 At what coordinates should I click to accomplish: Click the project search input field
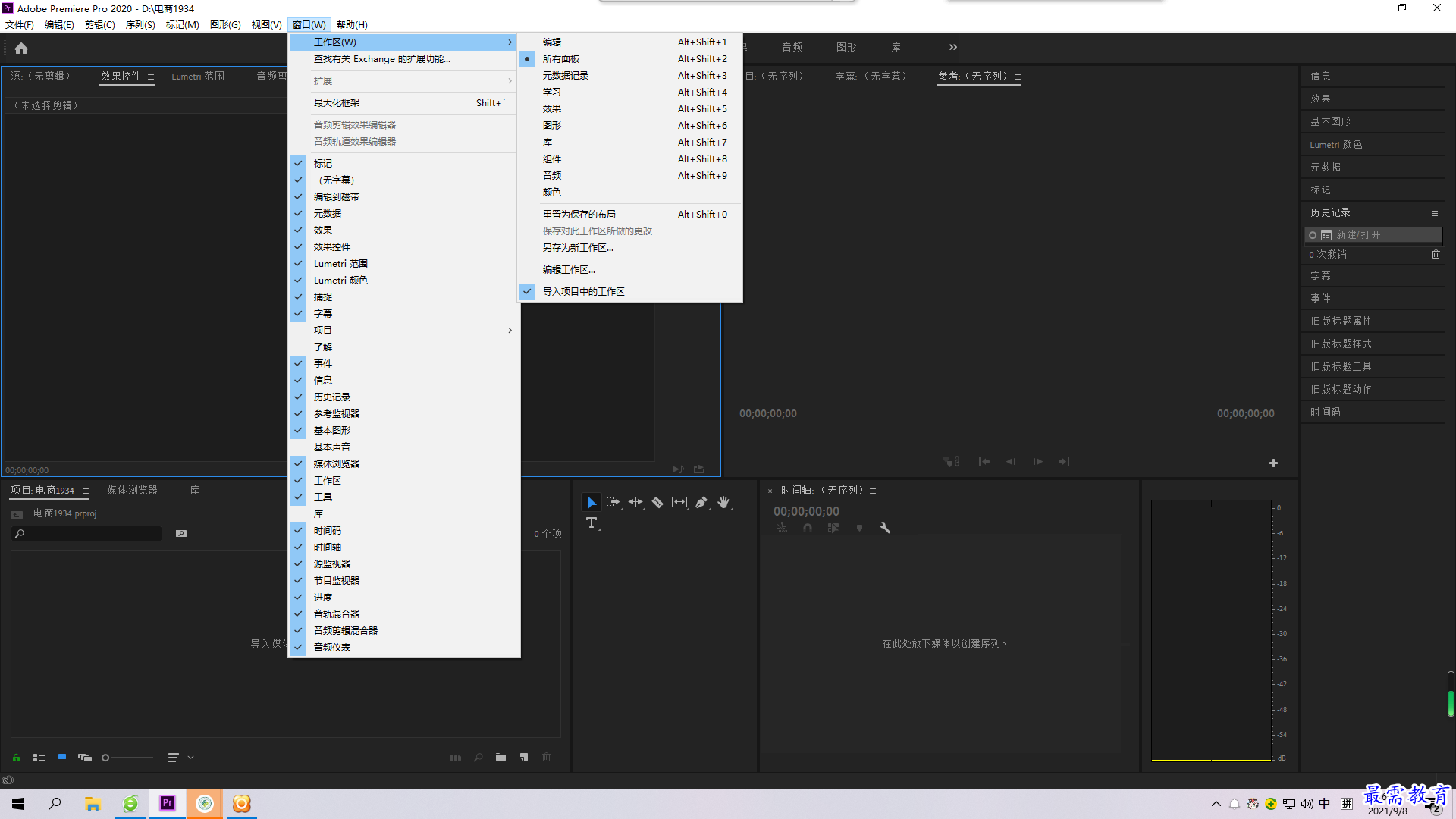click(86, 533)
